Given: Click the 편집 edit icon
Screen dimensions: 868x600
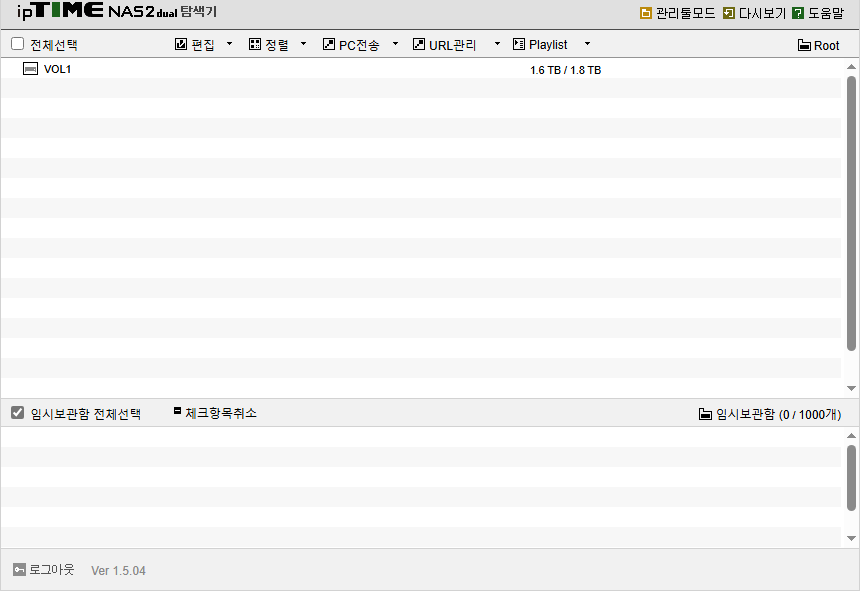Looking at the screenshot, I should pos(181,44).
